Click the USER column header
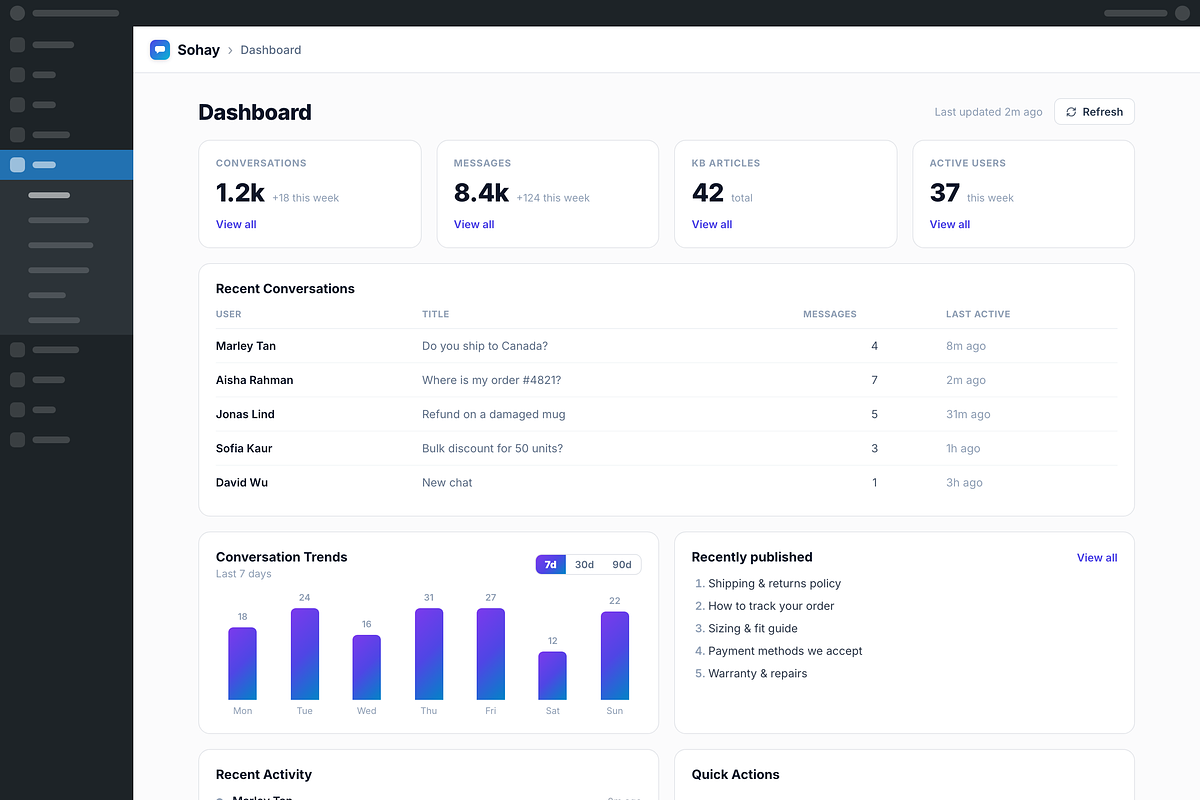Image resolution: width=1200 pixels, height=800 pixels. tap(229, 314)
